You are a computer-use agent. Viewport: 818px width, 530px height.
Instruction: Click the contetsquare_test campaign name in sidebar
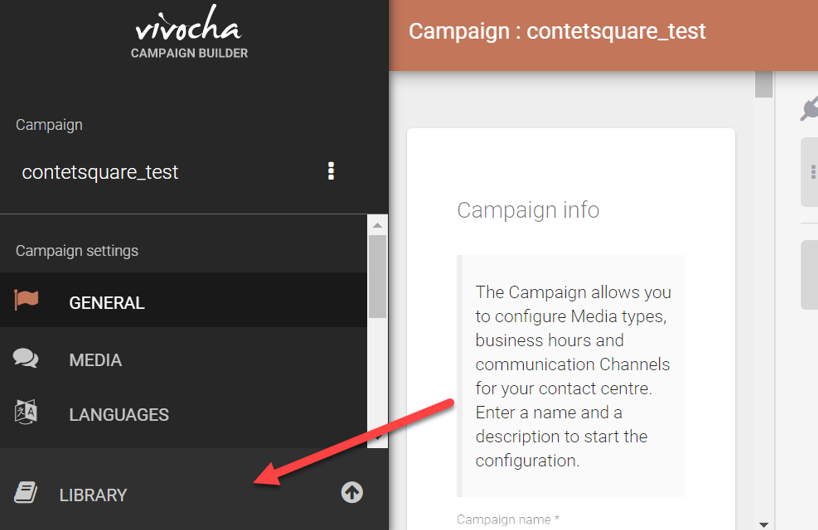[x=100, y=172]
